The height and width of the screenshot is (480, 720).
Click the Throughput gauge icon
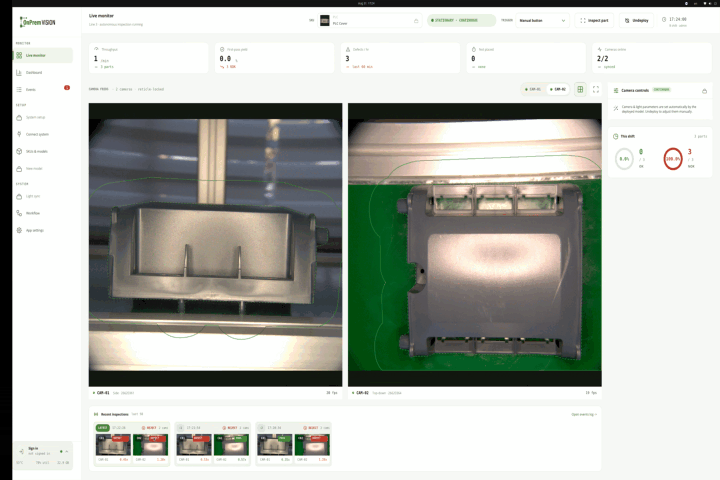point(96,49)
